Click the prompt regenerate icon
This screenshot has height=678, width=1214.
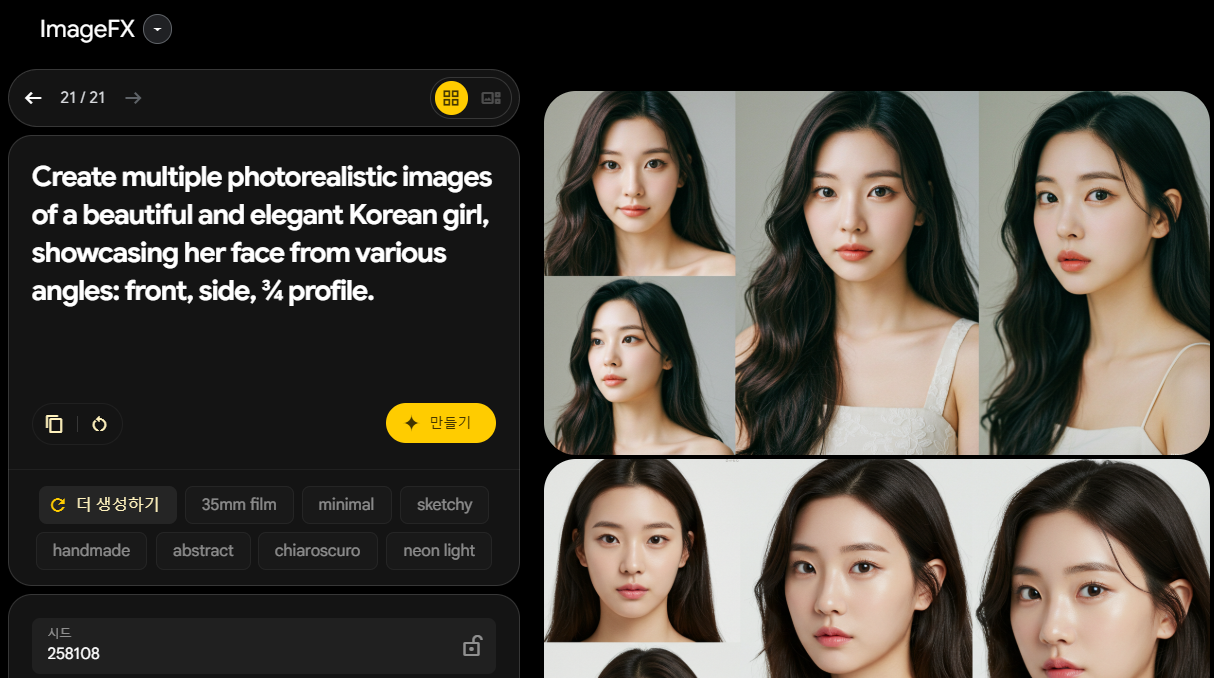99,423
